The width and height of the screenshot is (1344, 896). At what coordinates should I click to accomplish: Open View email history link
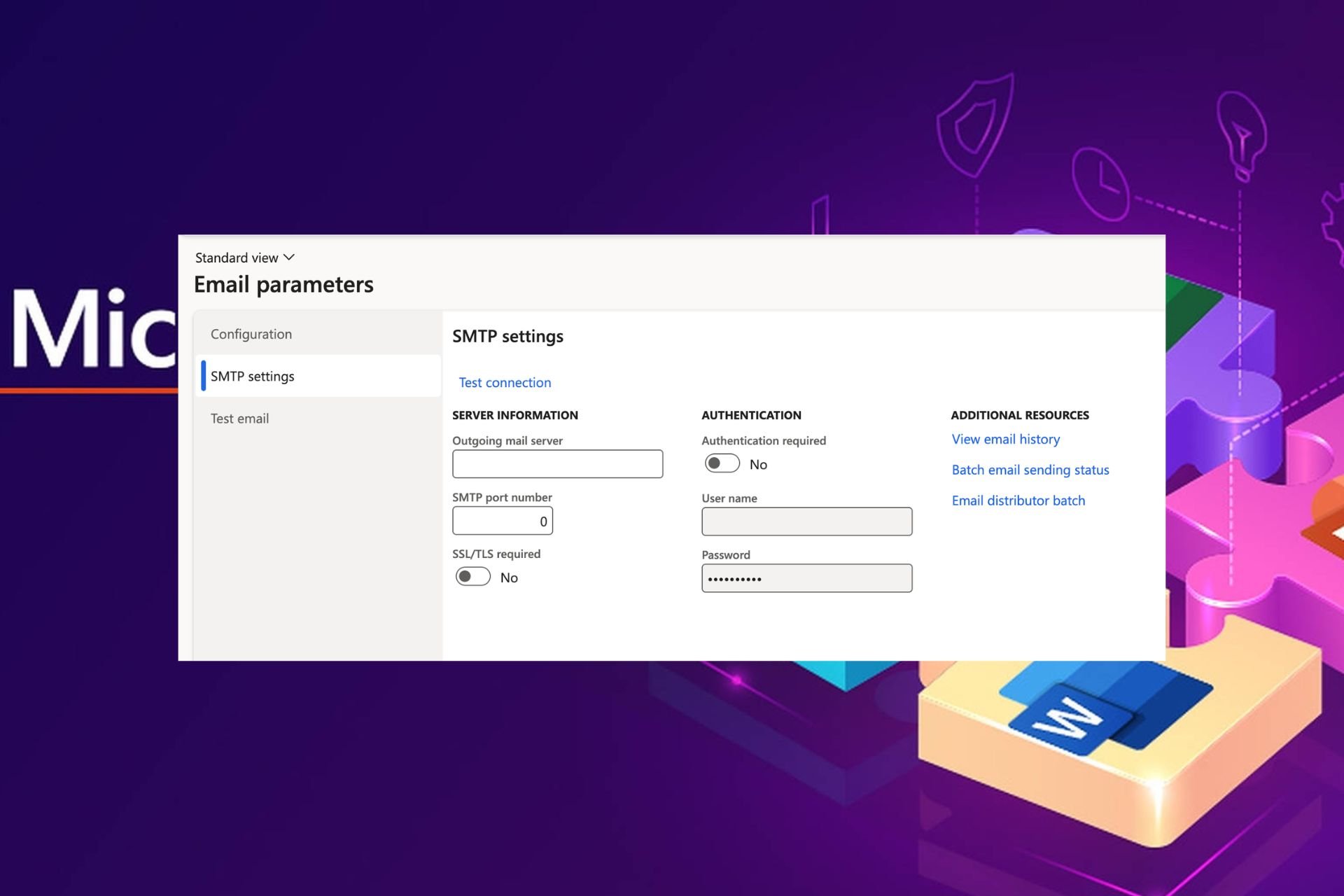(x=1005, y=439)
